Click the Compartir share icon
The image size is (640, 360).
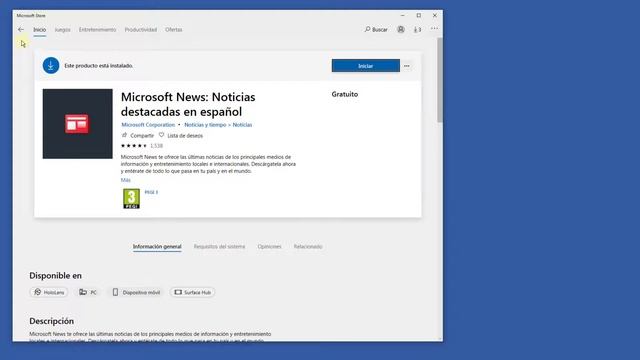click(125, 135)
